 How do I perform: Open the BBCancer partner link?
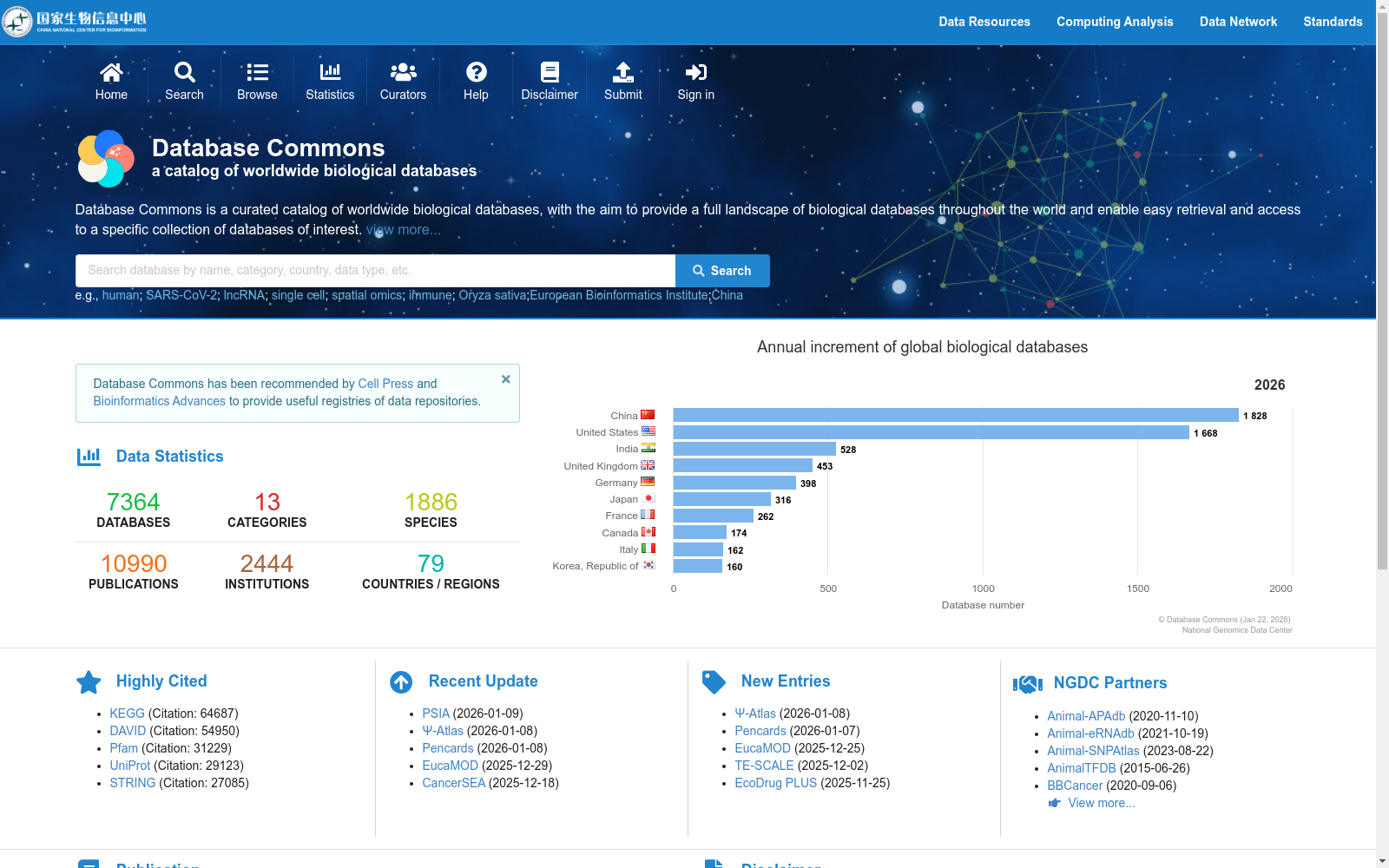click(1075, 786)
